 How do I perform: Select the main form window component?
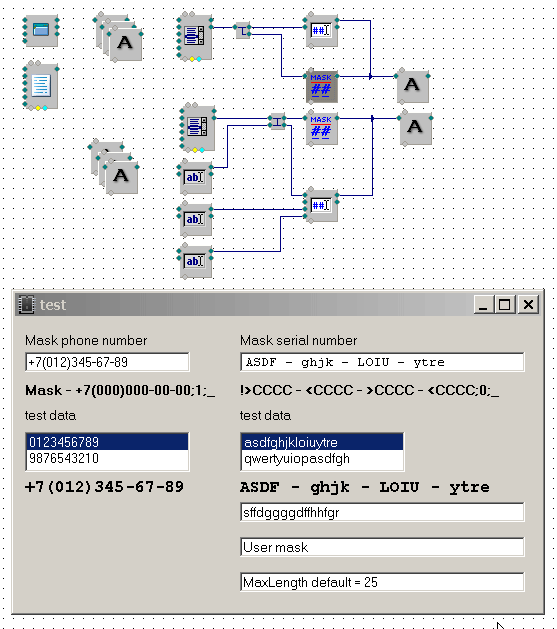click(x=41, y=30)
